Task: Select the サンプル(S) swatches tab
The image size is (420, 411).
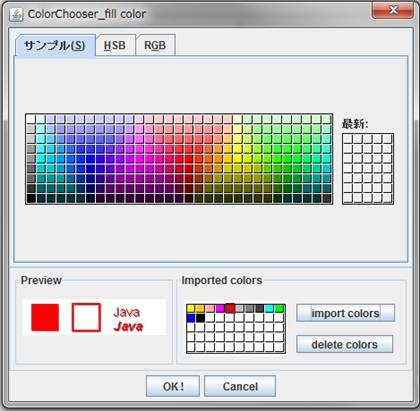Action: (55, 45)
